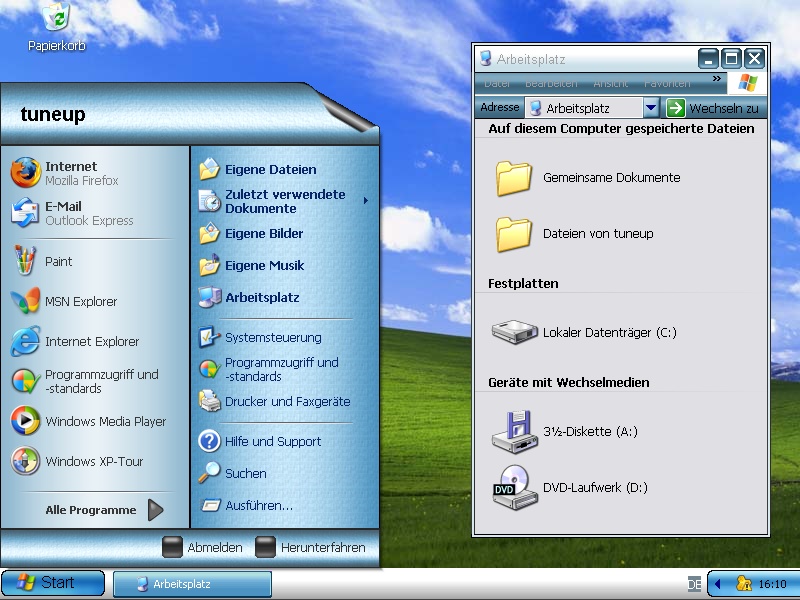Show hidden menu items via double chevron
The image size is (800, 600).
(x=716, y=79)
